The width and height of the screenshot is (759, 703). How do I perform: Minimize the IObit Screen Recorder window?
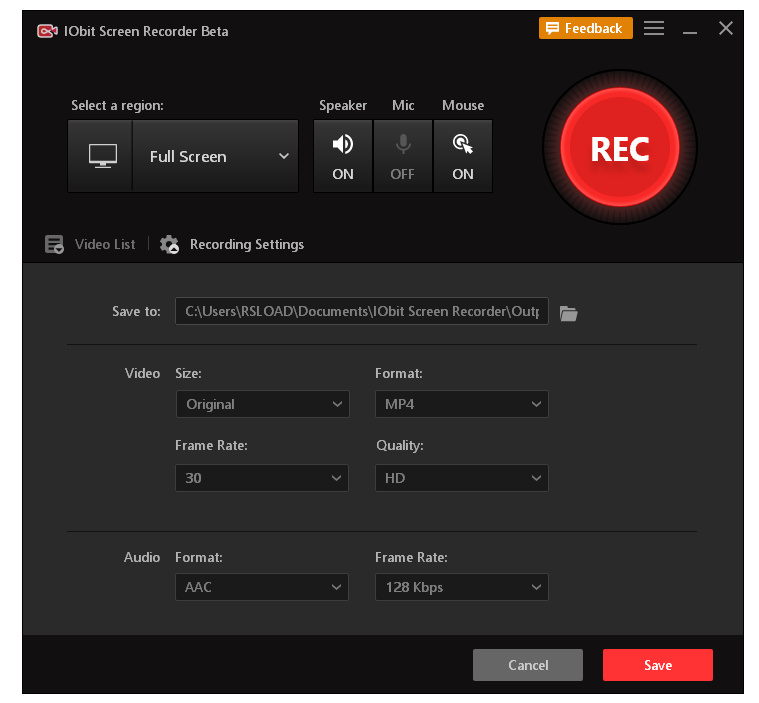[x=690, y=30]
